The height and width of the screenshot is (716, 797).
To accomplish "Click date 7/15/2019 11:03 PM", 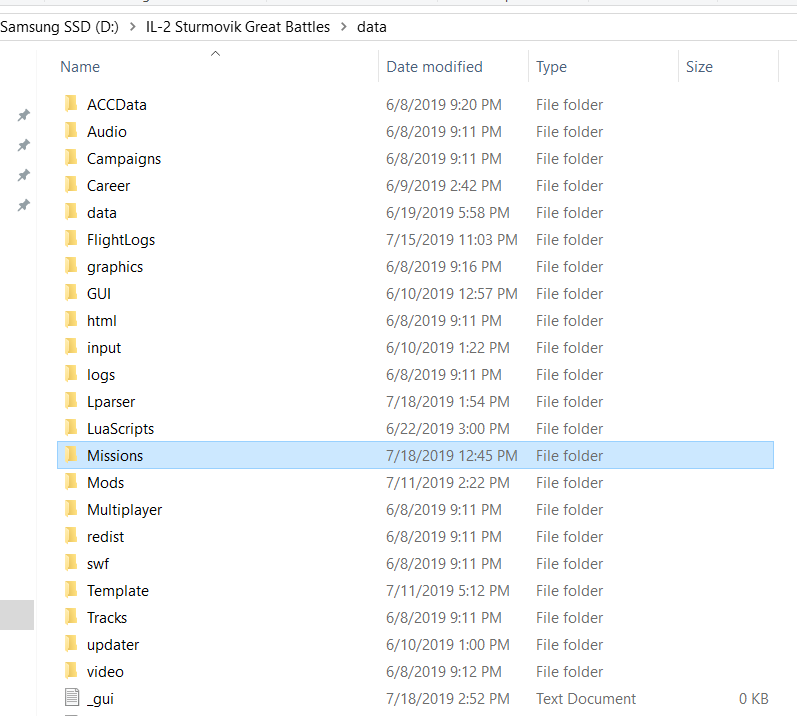I will coord(452,239).
